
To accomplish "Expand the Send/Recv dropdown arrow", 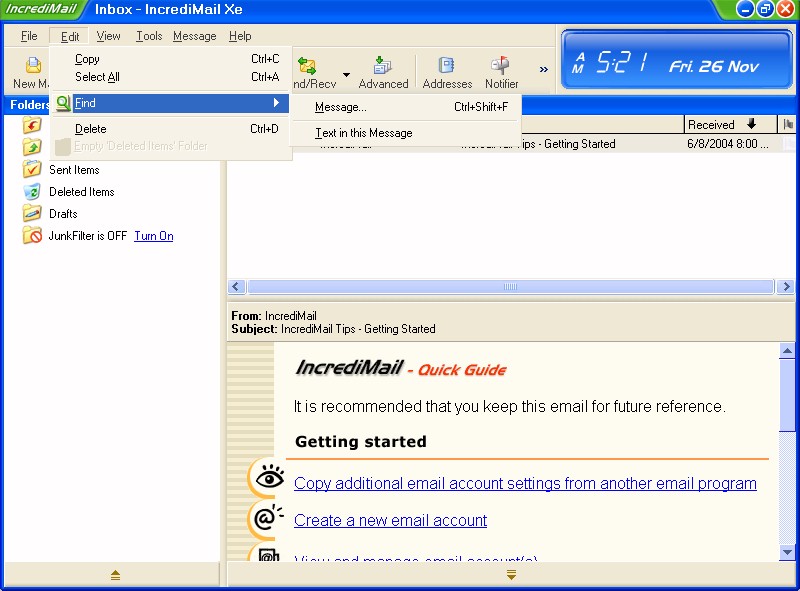I will (346, 74).
